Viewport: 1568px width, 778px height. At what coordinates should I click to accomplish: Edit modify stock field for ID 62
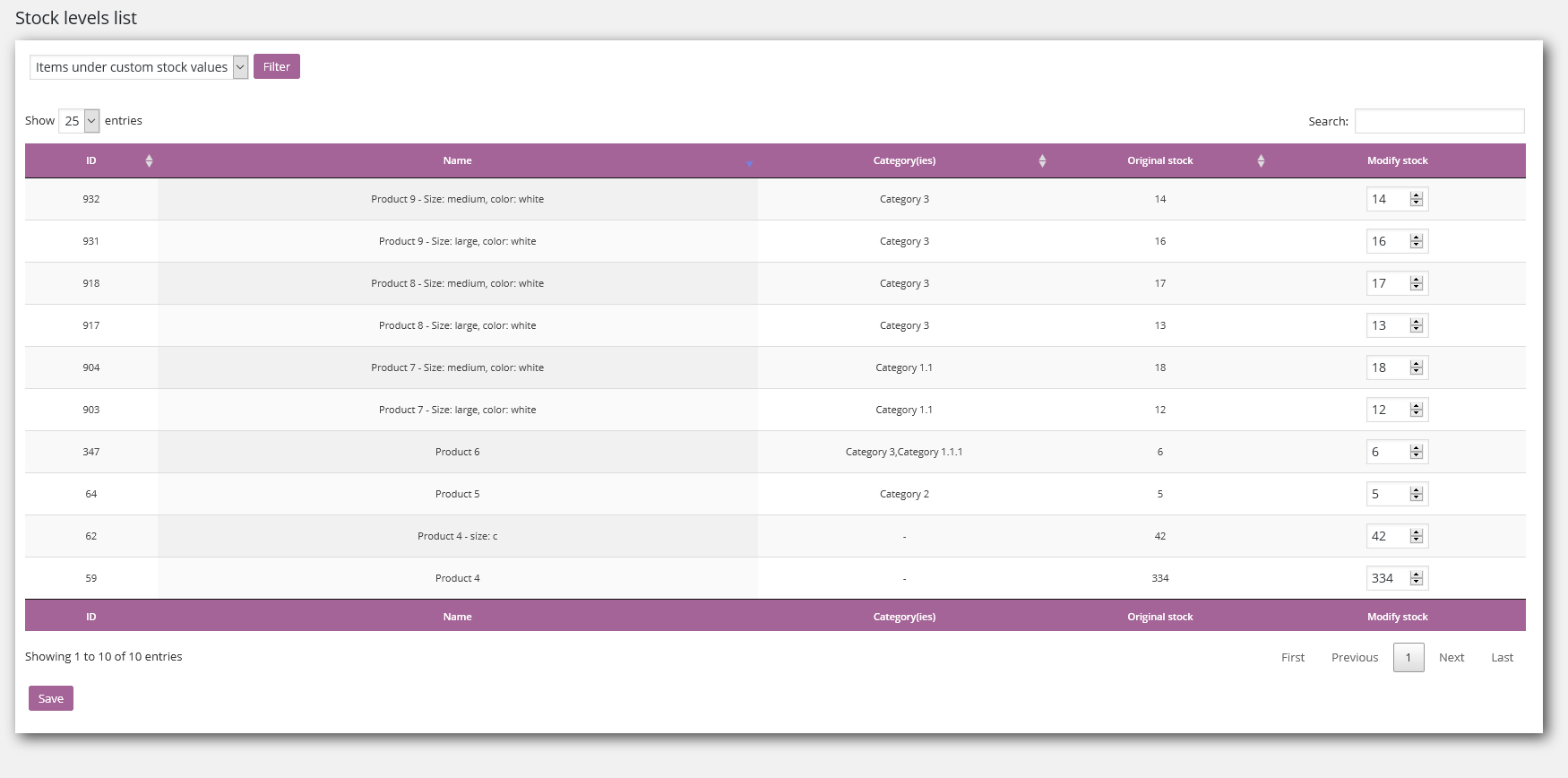[1397, 536]
